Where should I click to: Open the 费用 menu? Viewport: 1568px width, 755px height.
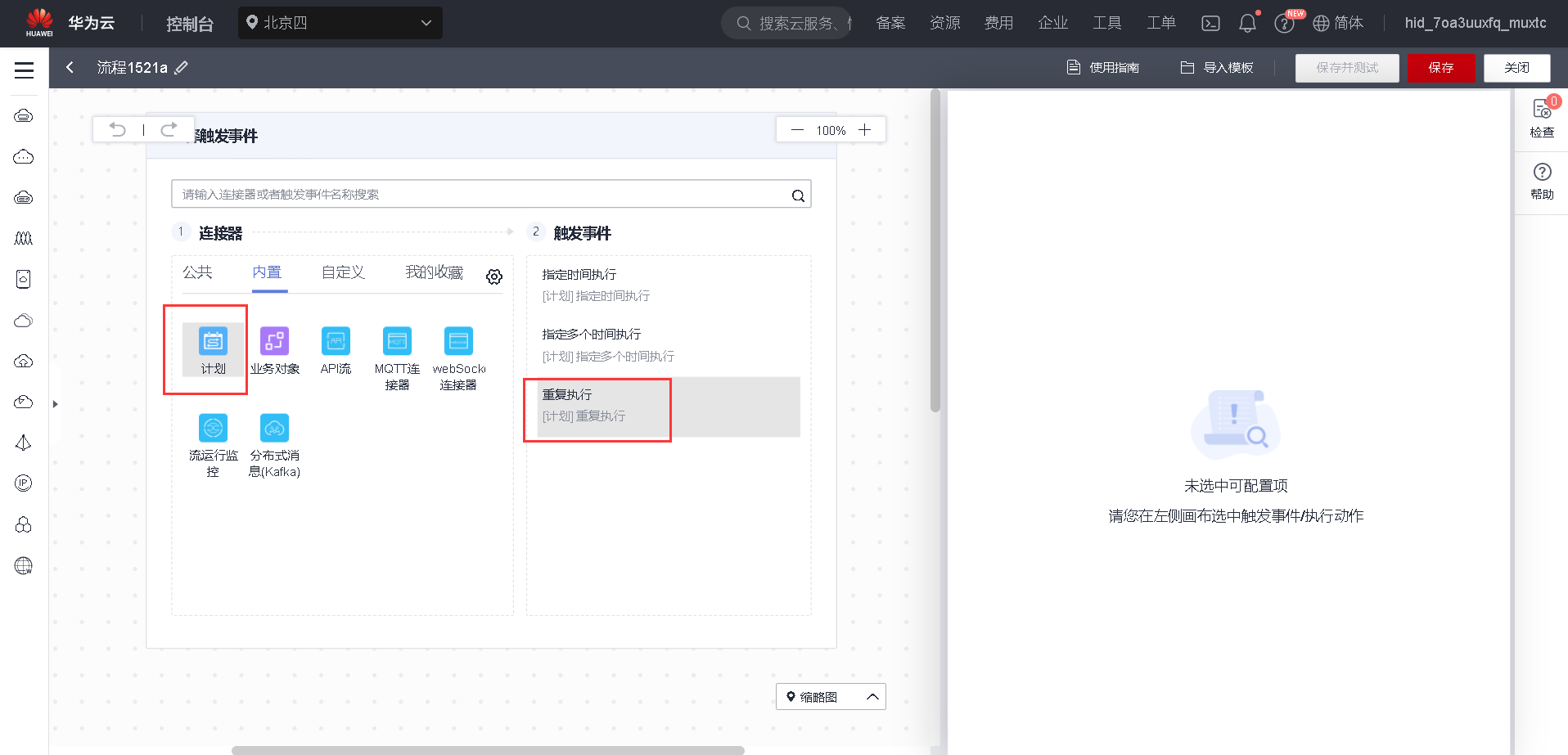998,23
